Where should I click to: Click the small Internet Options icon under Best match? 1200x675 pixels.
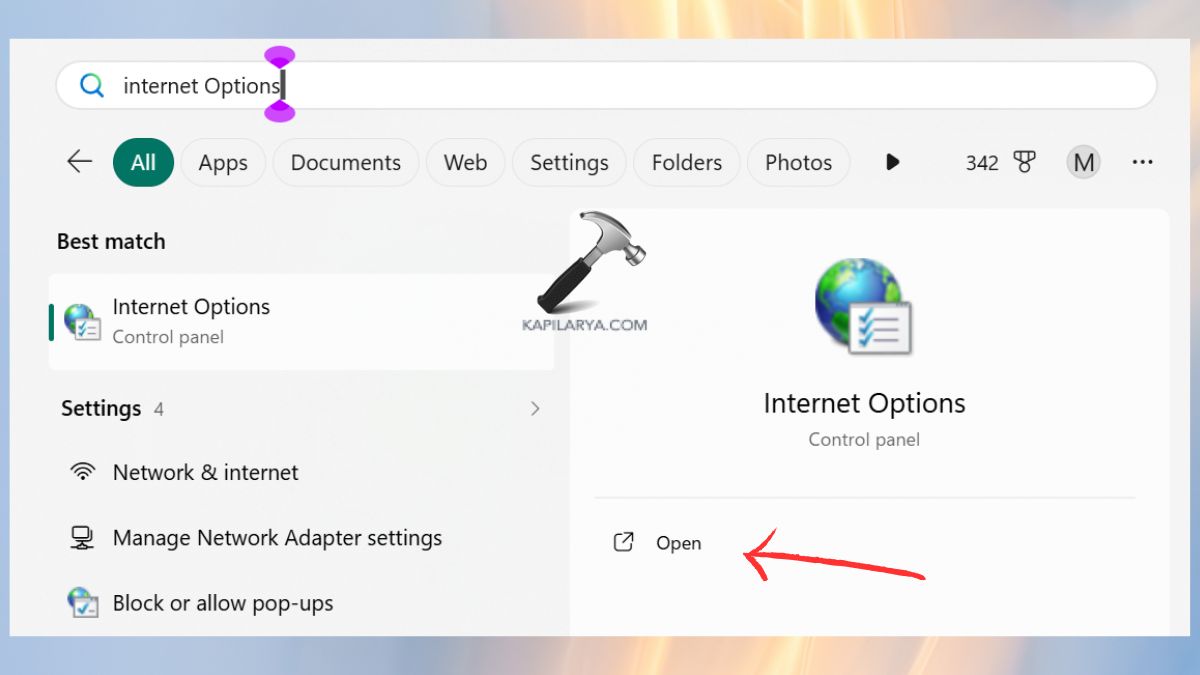click(x=80, y=321)
